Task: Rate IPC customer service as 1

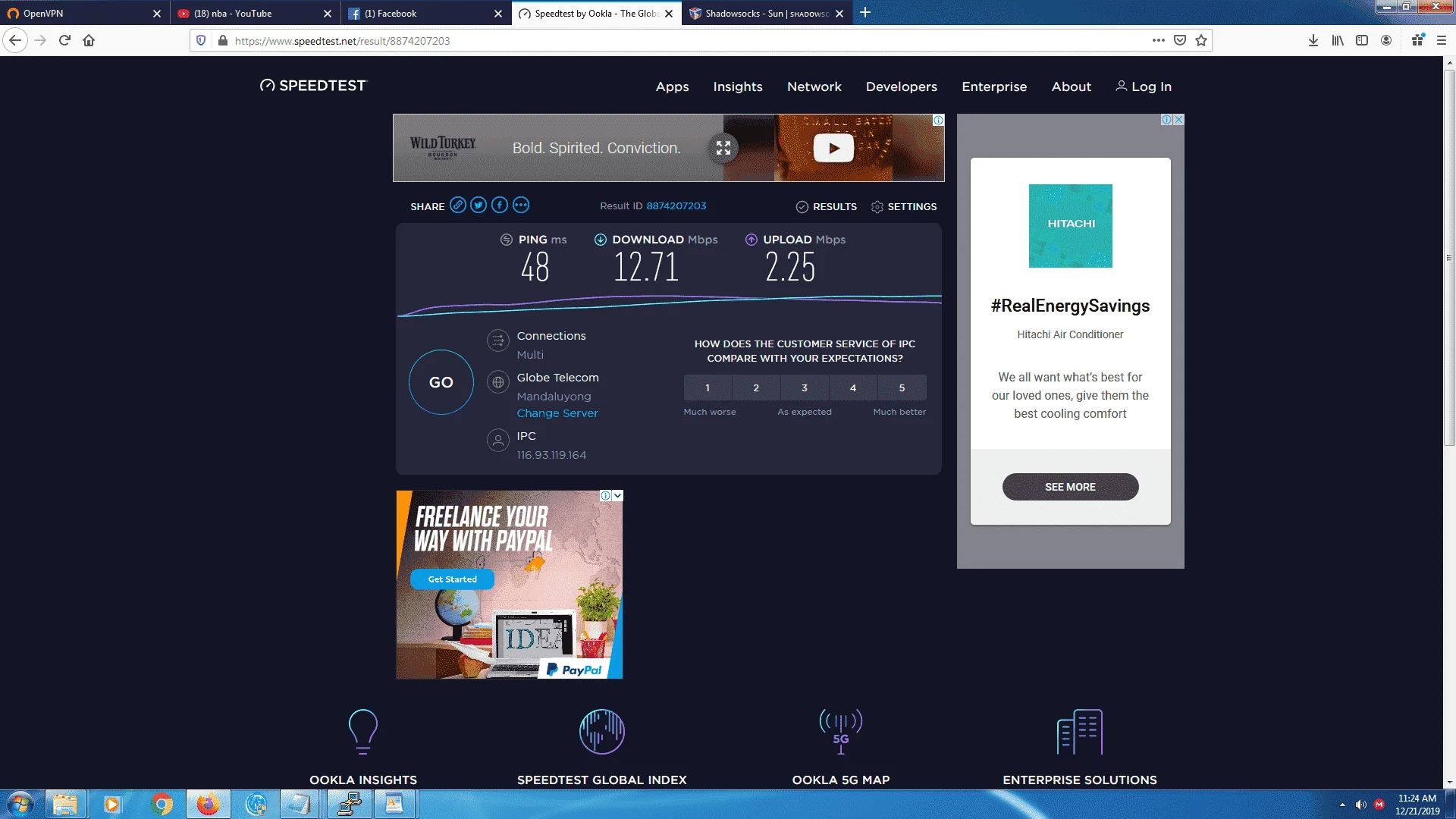Action: coord(708,388)
